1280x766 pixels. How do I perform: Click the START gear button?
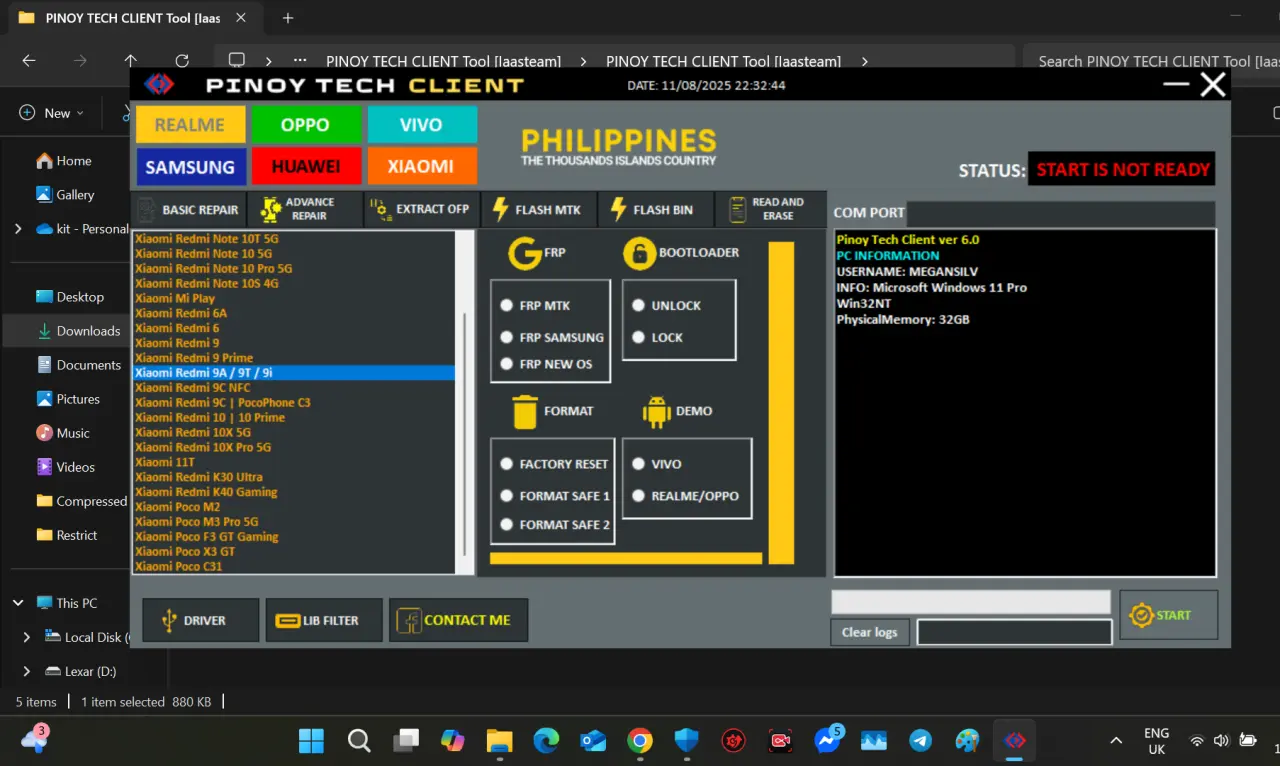click(x=1168, y=615)
